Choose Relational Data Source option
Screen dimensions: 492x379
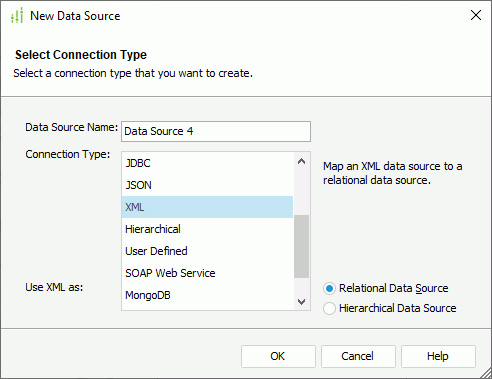click(386, 288)
